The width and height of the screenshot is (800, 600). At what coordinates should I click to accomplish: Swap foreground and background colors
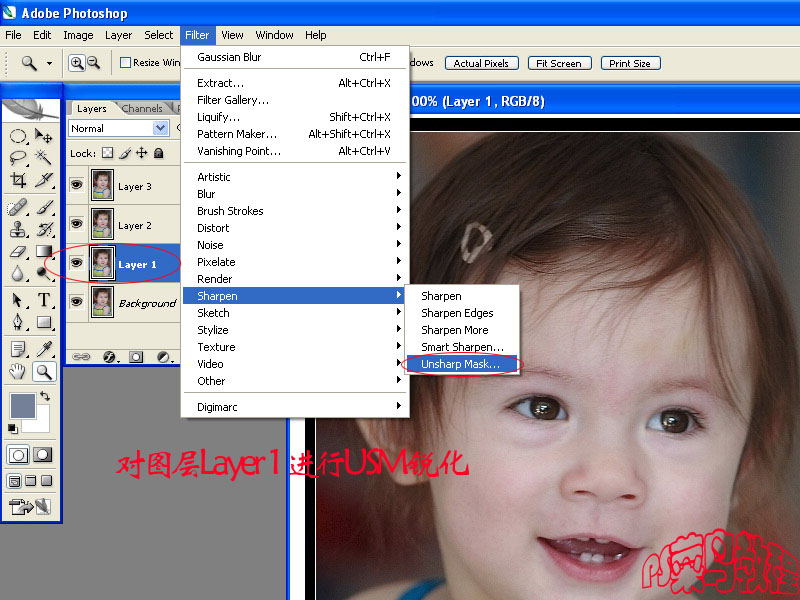45,396
